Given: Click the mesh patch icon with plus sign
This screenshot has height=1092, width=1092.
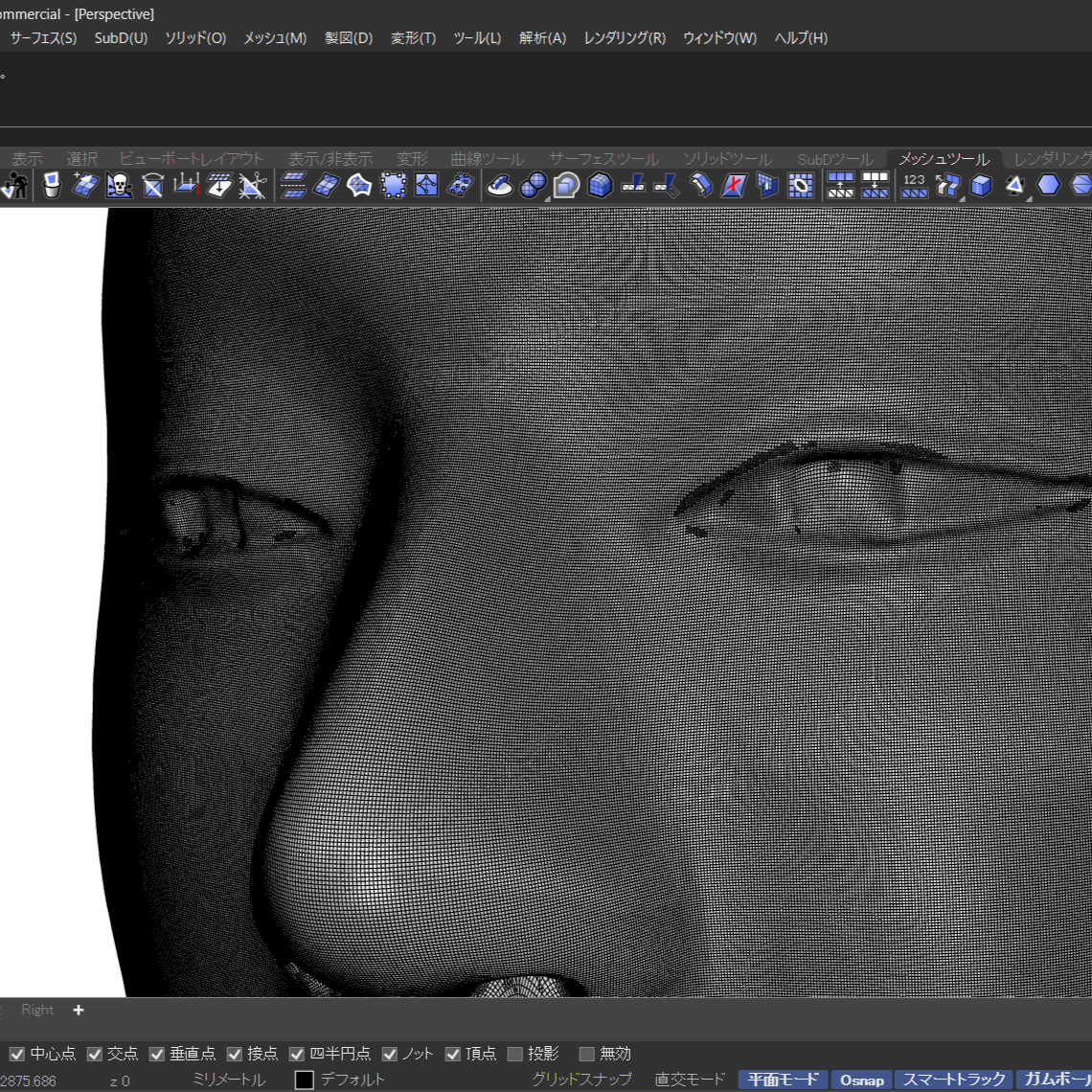Looking at the screenshot, I should tap(85, 186).
